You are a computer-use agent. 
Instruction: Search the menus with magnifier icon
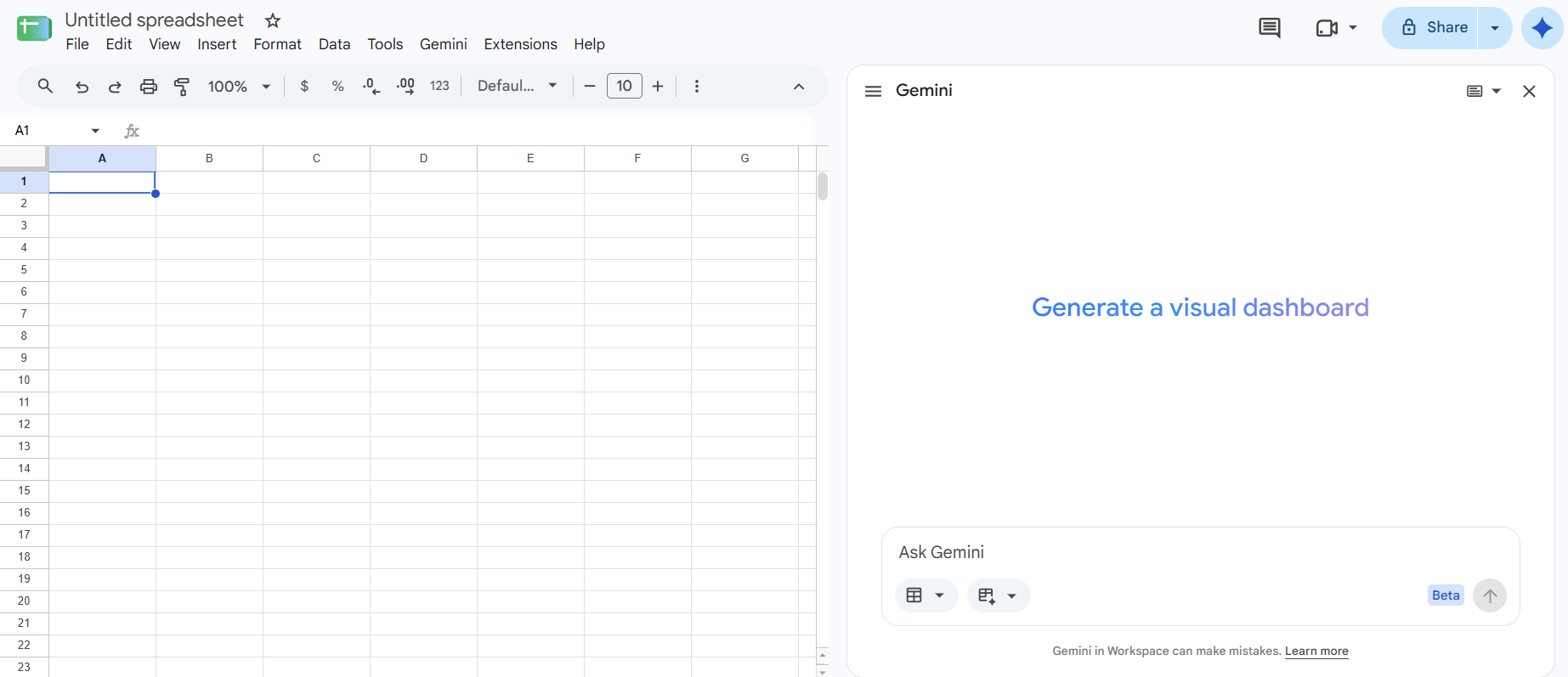(46, 86)
